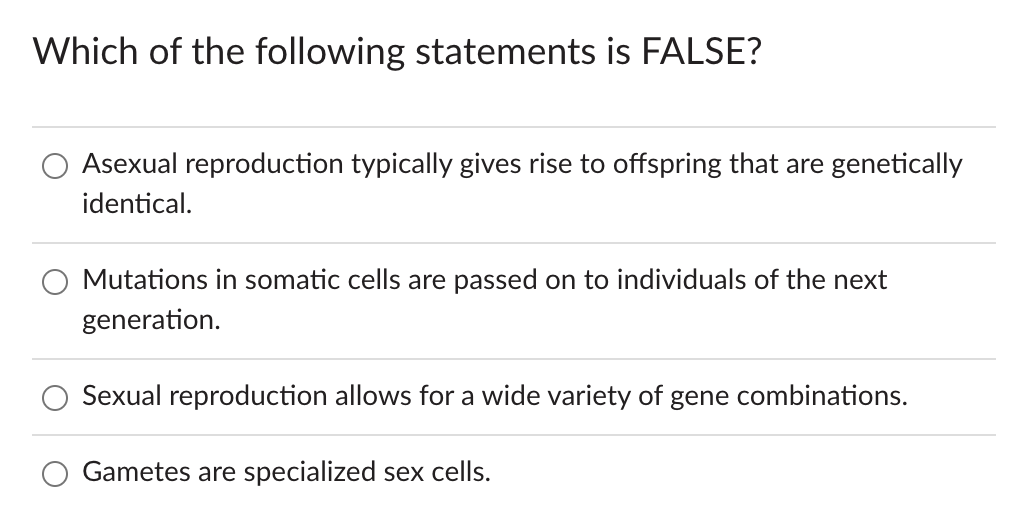
Task: Click the answer text 'Gametes are specialized sex cells.'
Action: [286, 472]
